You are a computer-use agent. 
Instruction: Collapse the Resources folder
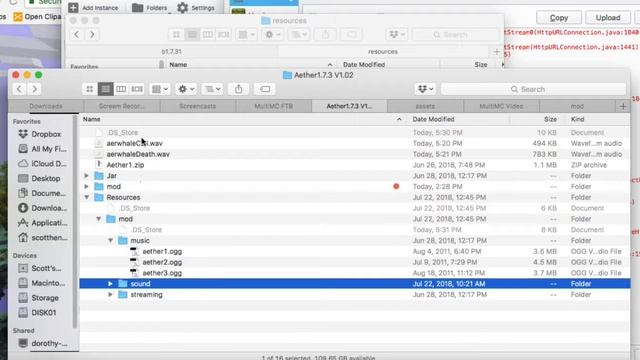click(x=87, y=197)
